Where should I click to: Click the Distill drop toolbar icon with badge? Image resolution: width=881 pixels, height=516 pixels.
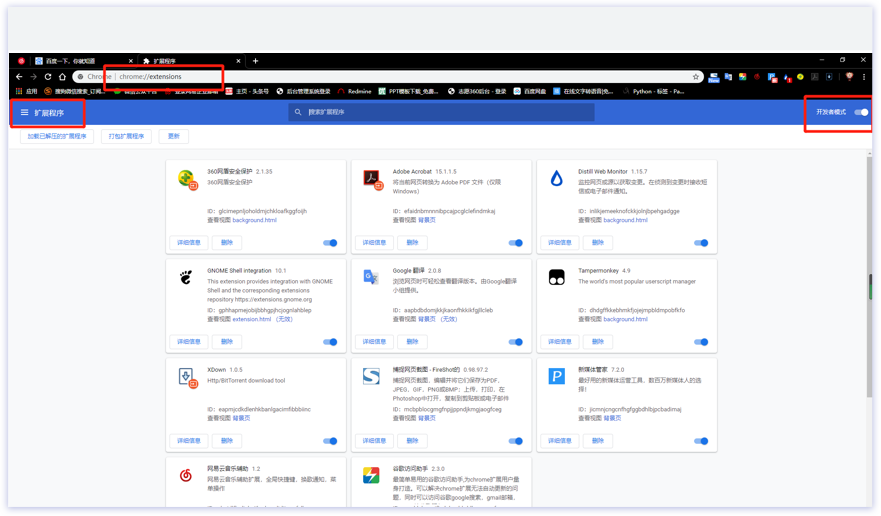pos(787,77)
